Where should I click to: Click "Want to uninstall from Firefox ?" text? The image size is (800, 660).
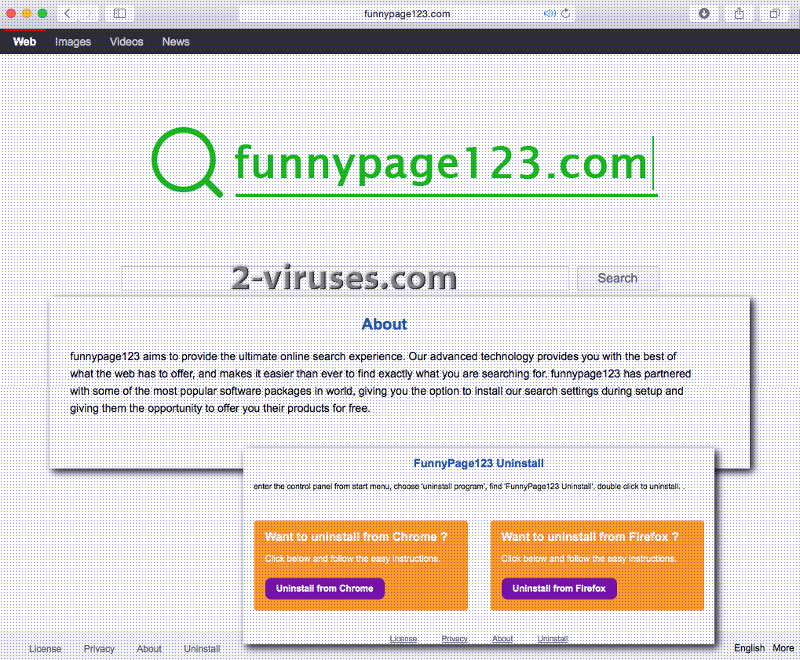coord(590,537)
